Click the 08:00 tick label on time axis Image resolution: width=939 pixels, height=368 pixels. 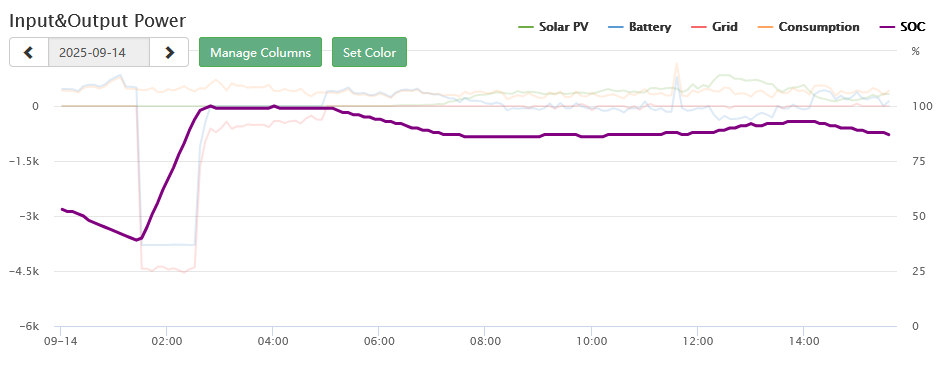(x=485, y=342)
